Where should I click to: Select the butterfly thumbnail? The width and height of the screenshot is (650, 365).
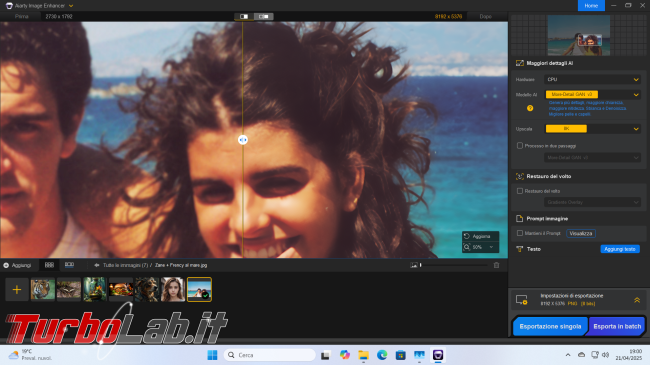[x=69, y=290]
